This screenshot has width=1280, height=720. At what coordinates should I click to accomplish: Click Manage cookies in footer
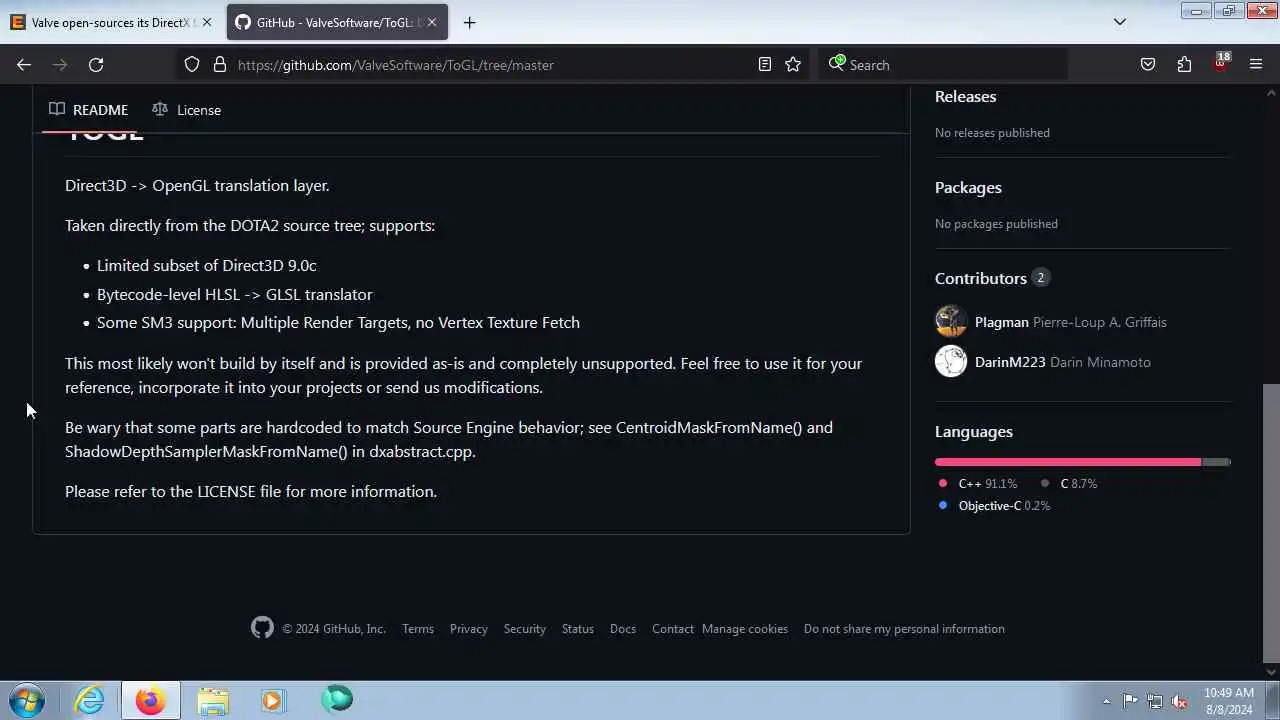pyautogui.click(x=745, y=629)
